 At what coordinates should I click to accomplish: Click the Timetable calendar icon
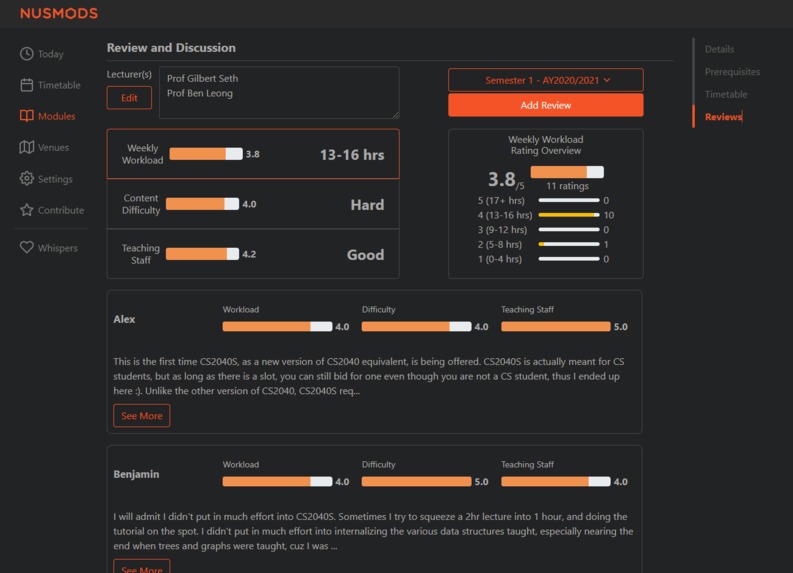click(x=27, y=85)
